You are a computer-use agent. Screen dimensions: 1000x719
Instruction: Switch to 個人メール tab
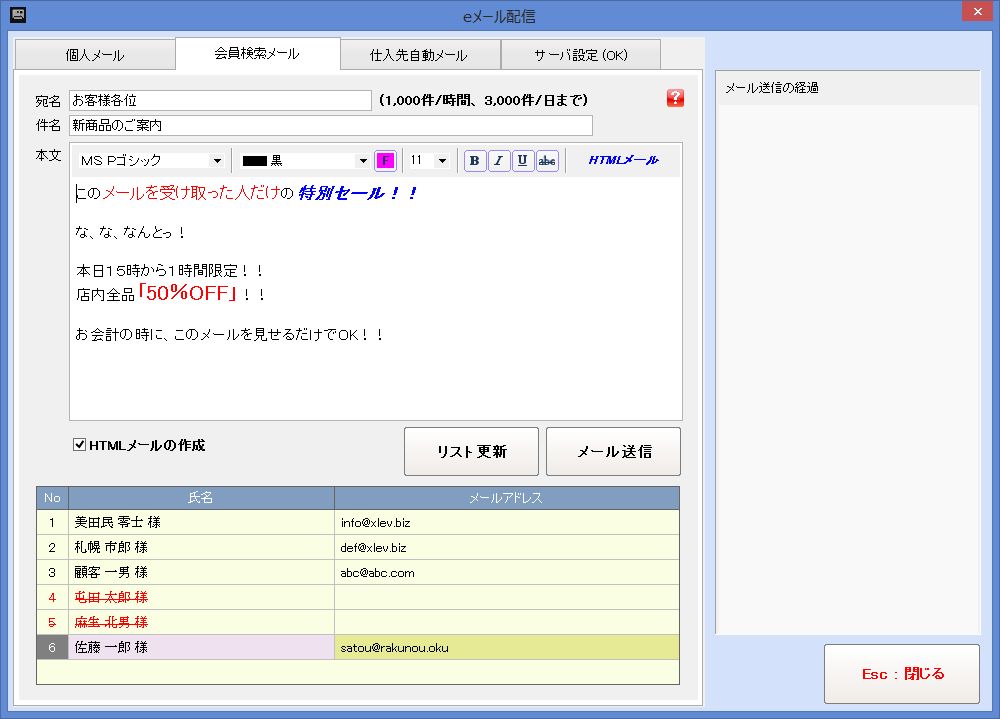[x=95, y=55]
